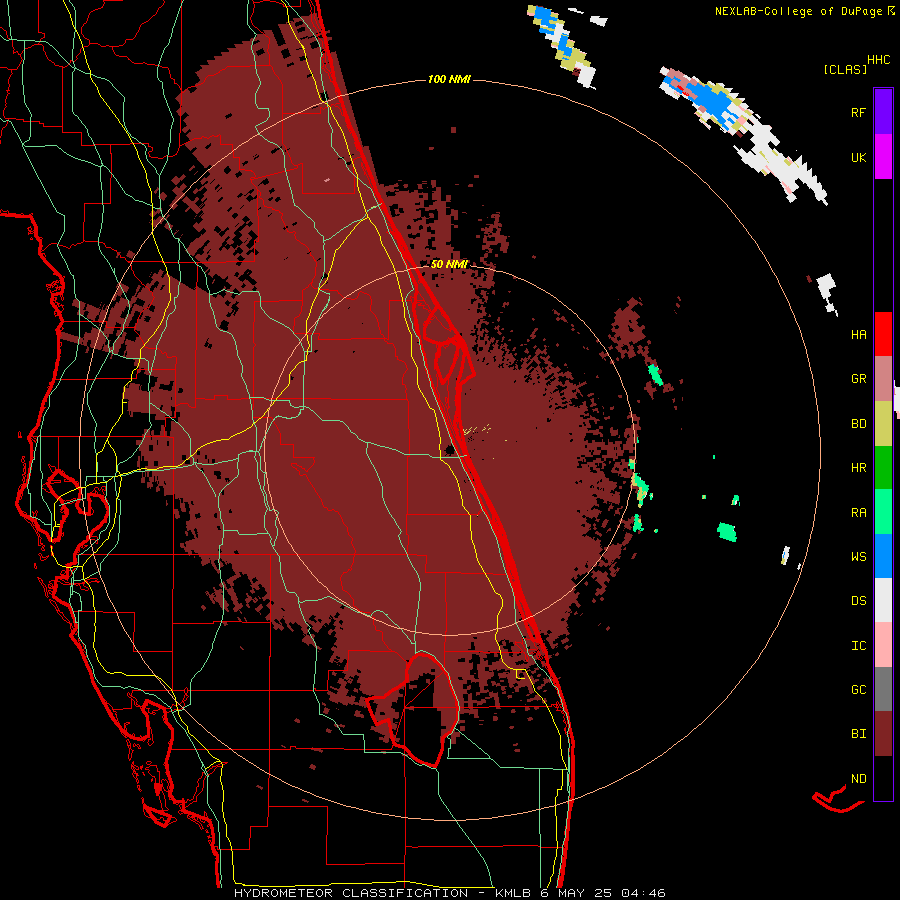Image resolution: width=900 pixels, height=900 pixels.
Task: Click the BD label in the legend
Action: [858, 424]
